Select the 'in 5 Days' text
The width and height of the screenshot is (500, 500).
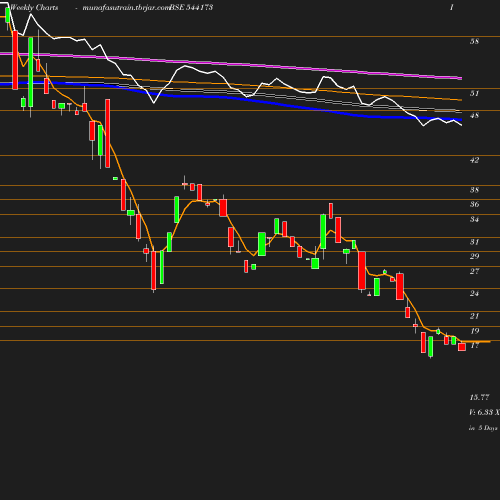[483, 428]
